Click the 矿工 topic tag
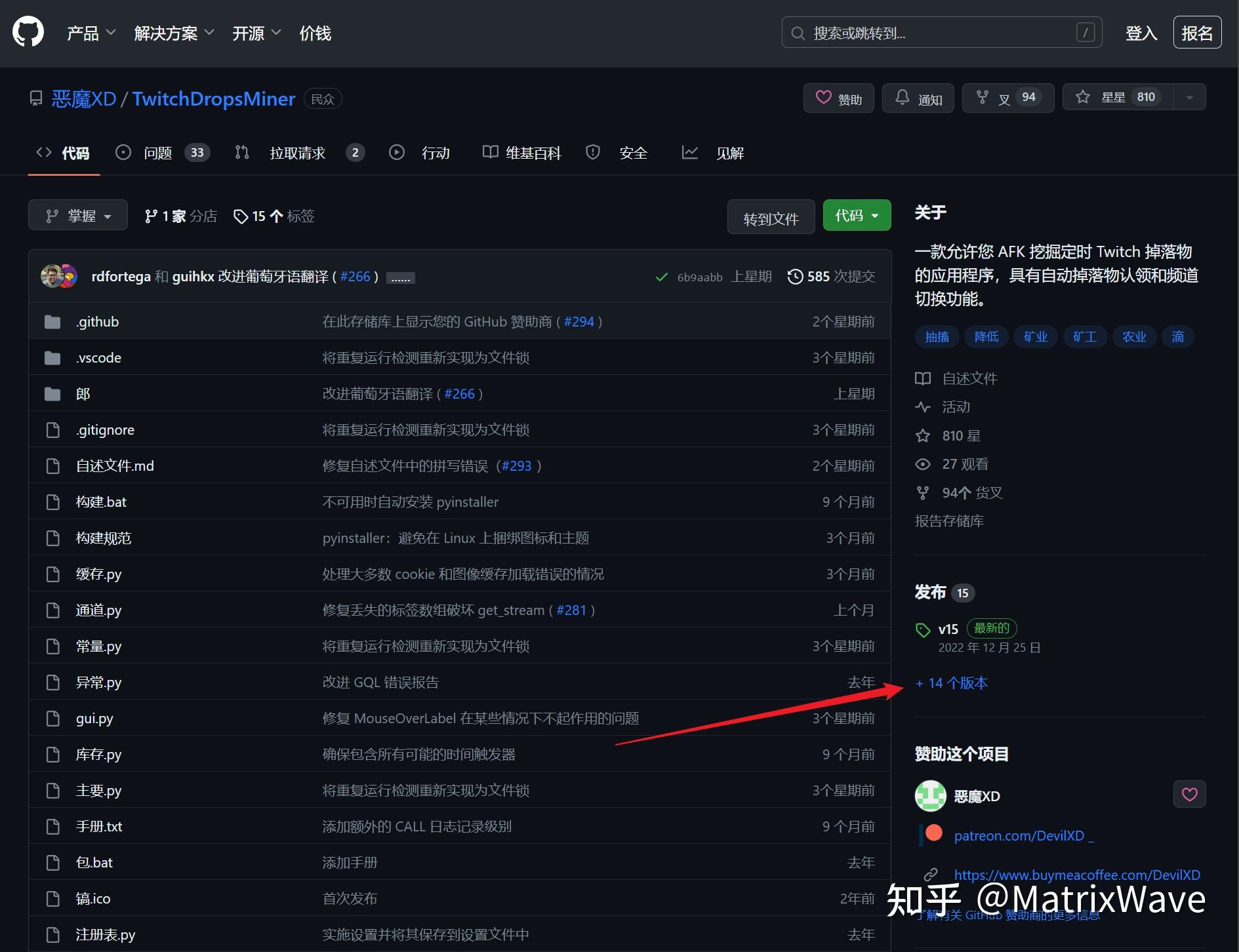 [1085, 337]
